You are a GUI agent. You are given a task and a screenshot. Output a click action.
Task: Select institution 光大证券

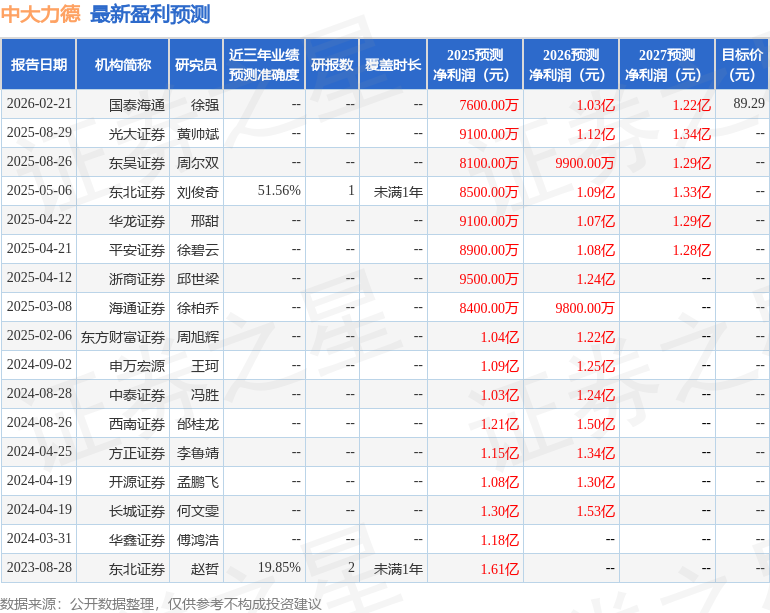point(137,134)
